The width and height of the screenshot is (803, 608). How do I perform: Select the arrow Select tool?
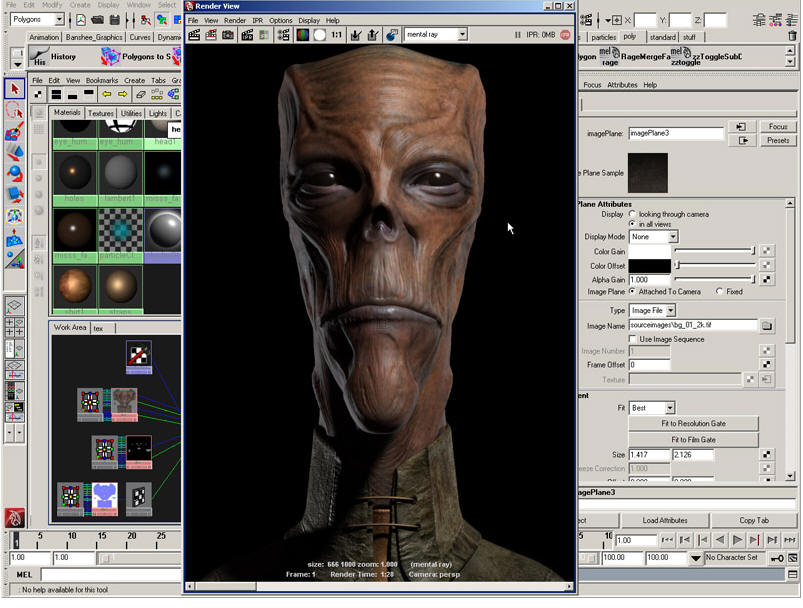pyautogui.click(x=14, y=89)
